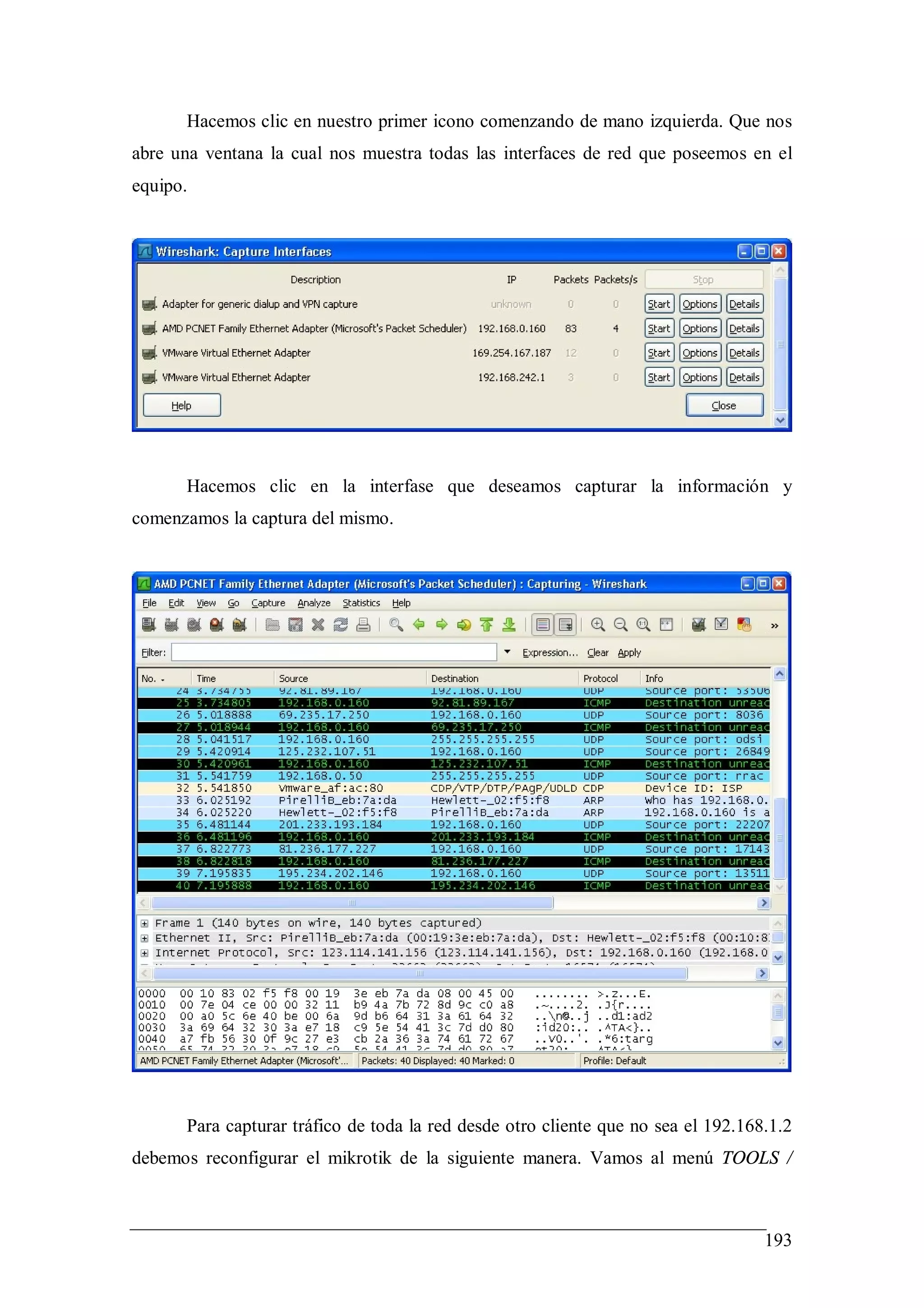Expand the Frame 1 tree row
Viewport: 924px width, 1308px height.
[x=145, y=923]
